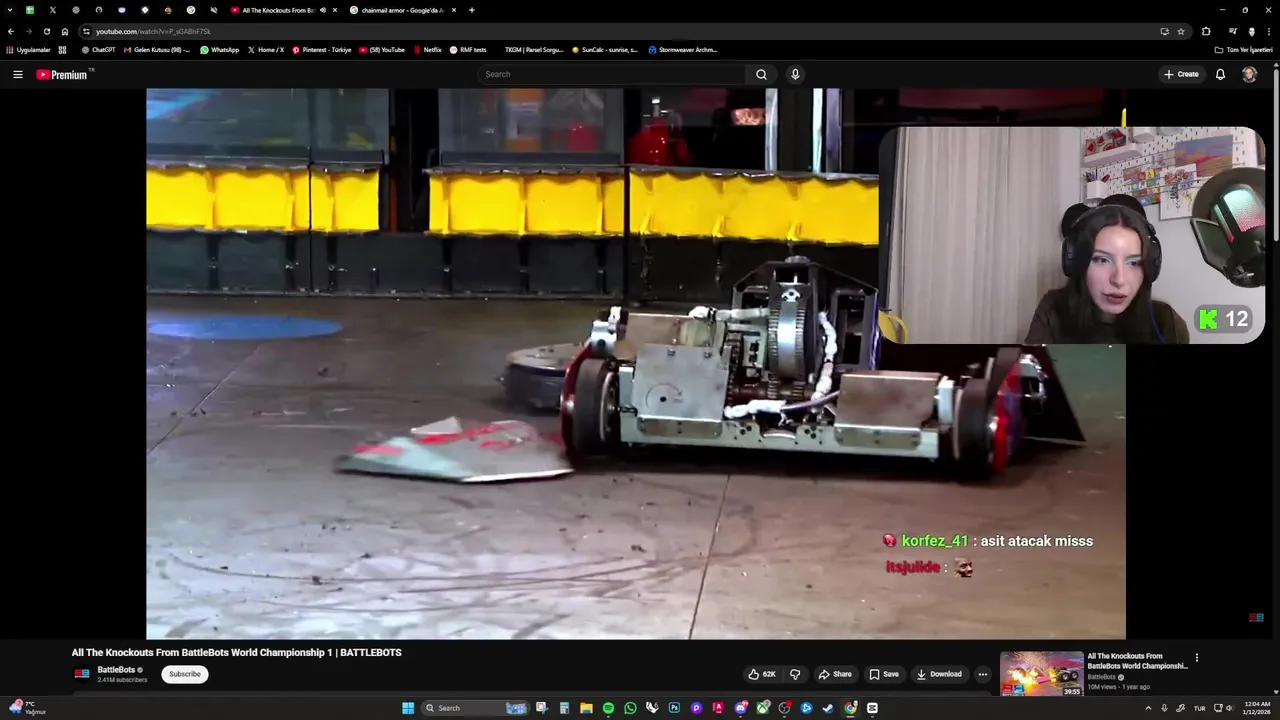
Task: Go back in browser history
Action: 11,31
